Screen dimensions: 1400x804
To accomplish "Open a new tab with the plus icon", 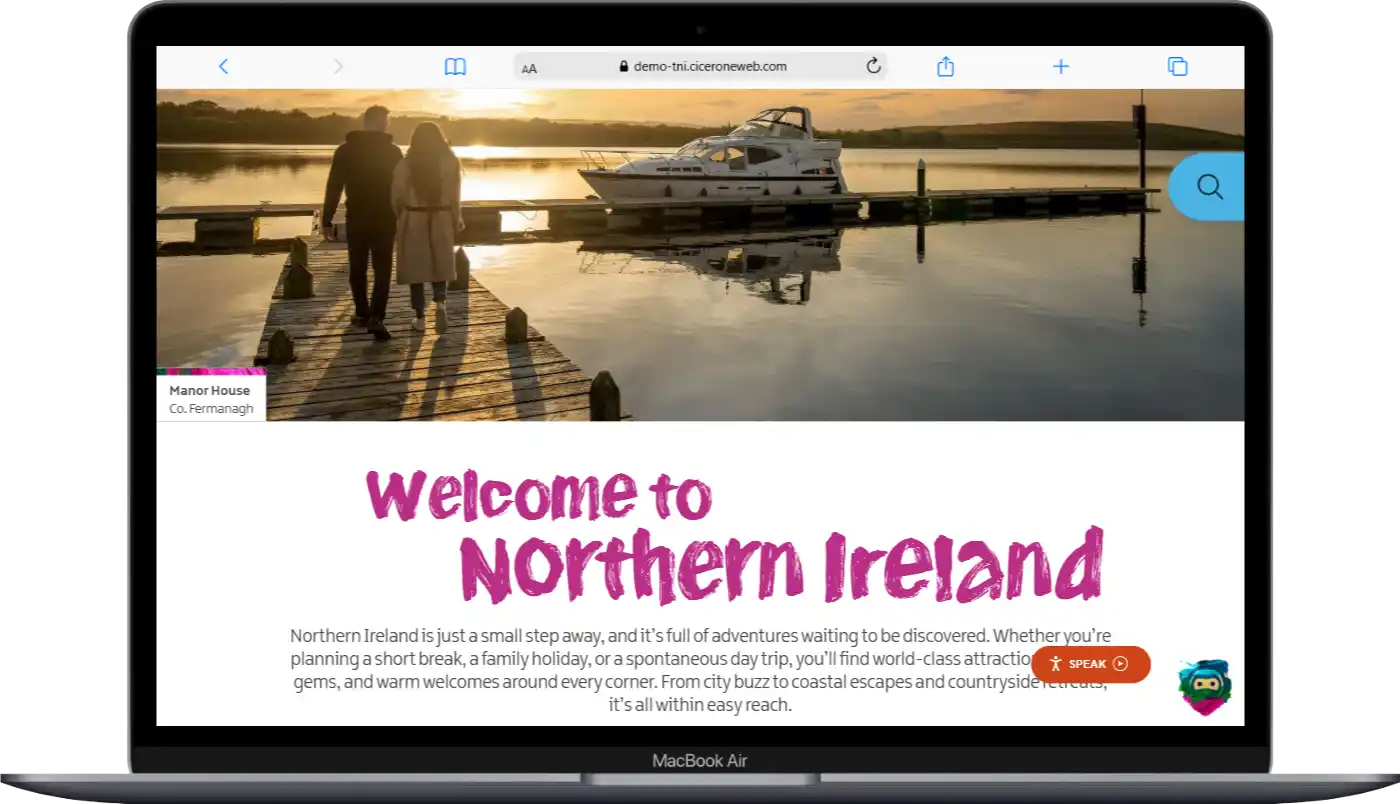I will (1061, 66).
